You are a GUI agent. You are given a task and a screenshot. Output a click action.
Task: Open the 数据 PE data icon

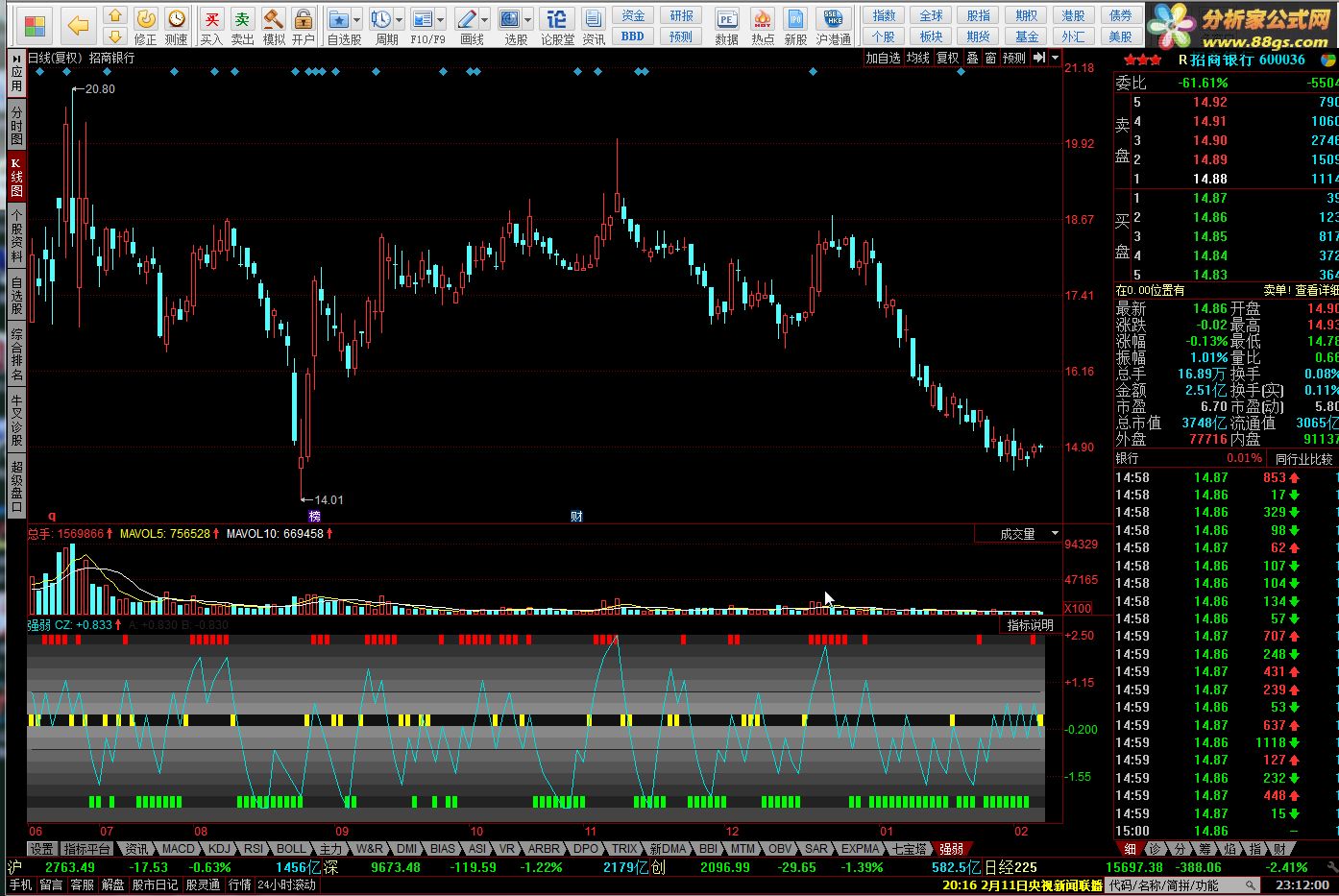(727, 26)
